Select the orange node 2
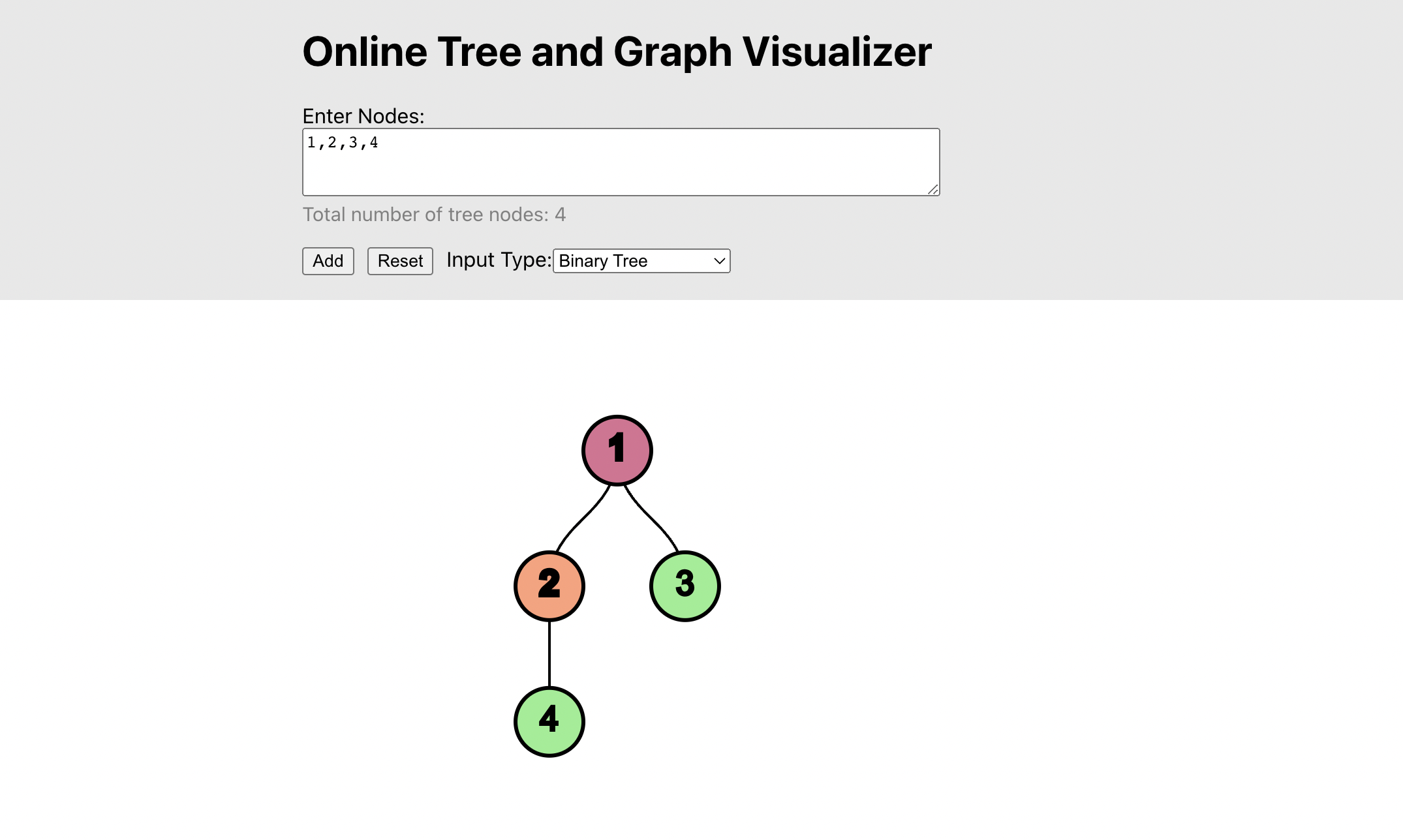 point(549,586)
